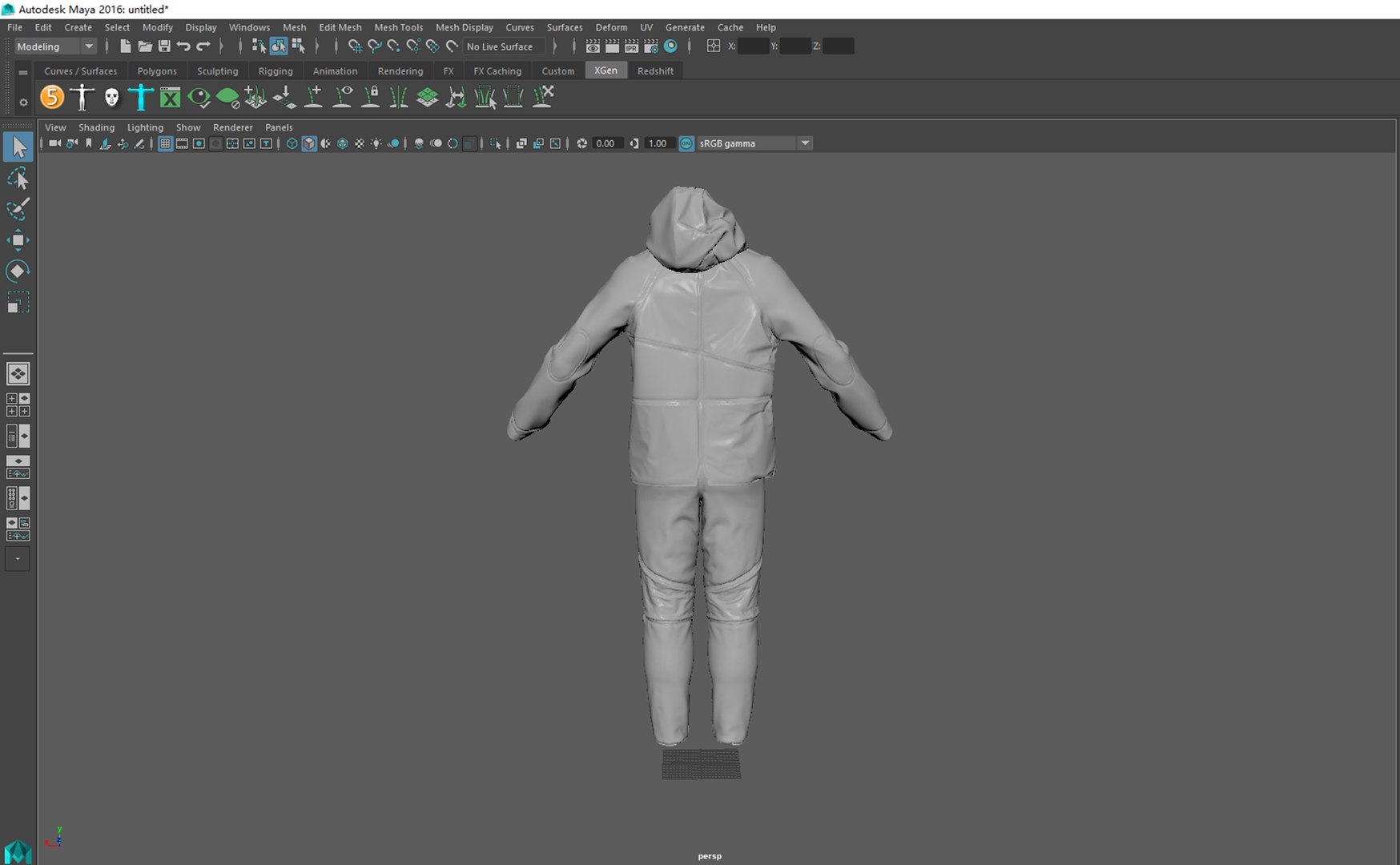Toggle snap to grids

click(x=355, y=46)
